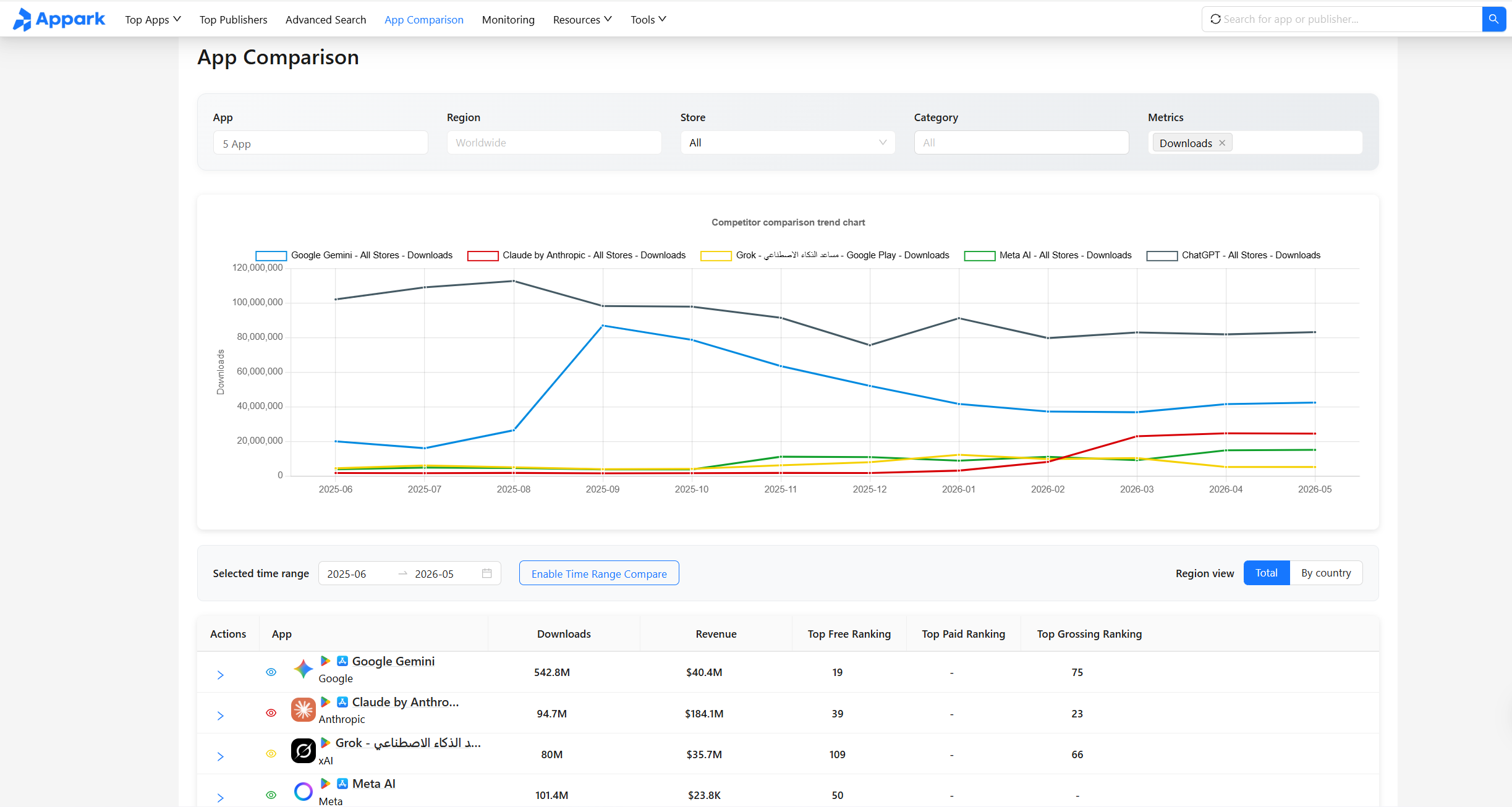The image size is (1512, 807).
Task: Go to Top Publishers
Action: pos(233,20)
